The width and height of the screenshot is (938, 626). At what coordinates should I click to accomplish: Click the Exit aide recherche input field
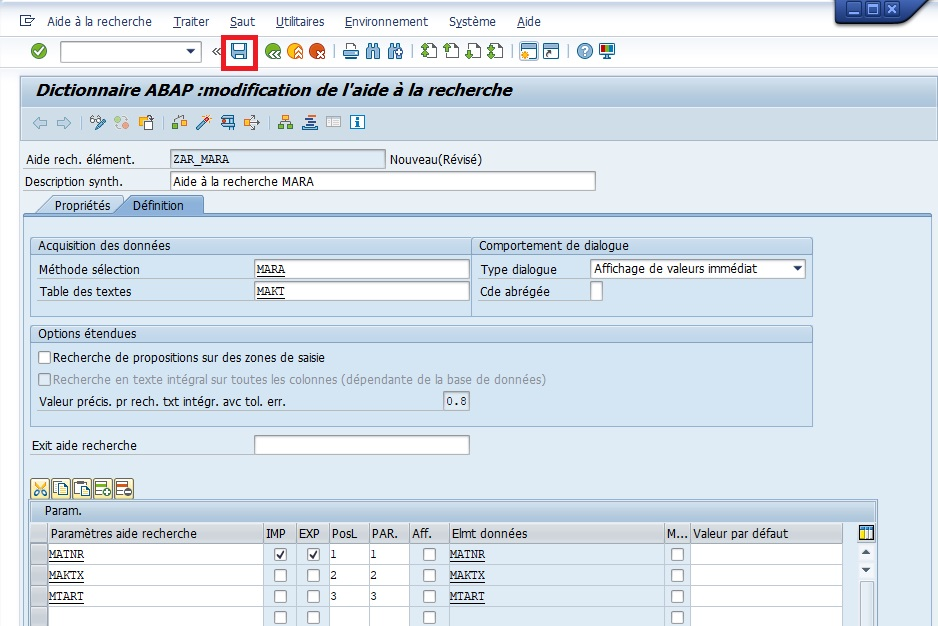(361, 445)
